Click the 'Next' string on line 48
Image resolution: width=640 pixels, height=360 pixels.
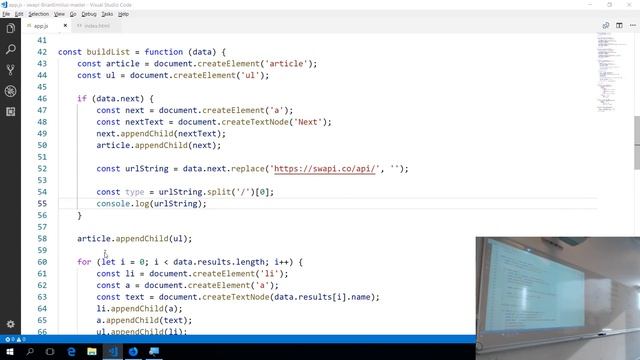308,122
